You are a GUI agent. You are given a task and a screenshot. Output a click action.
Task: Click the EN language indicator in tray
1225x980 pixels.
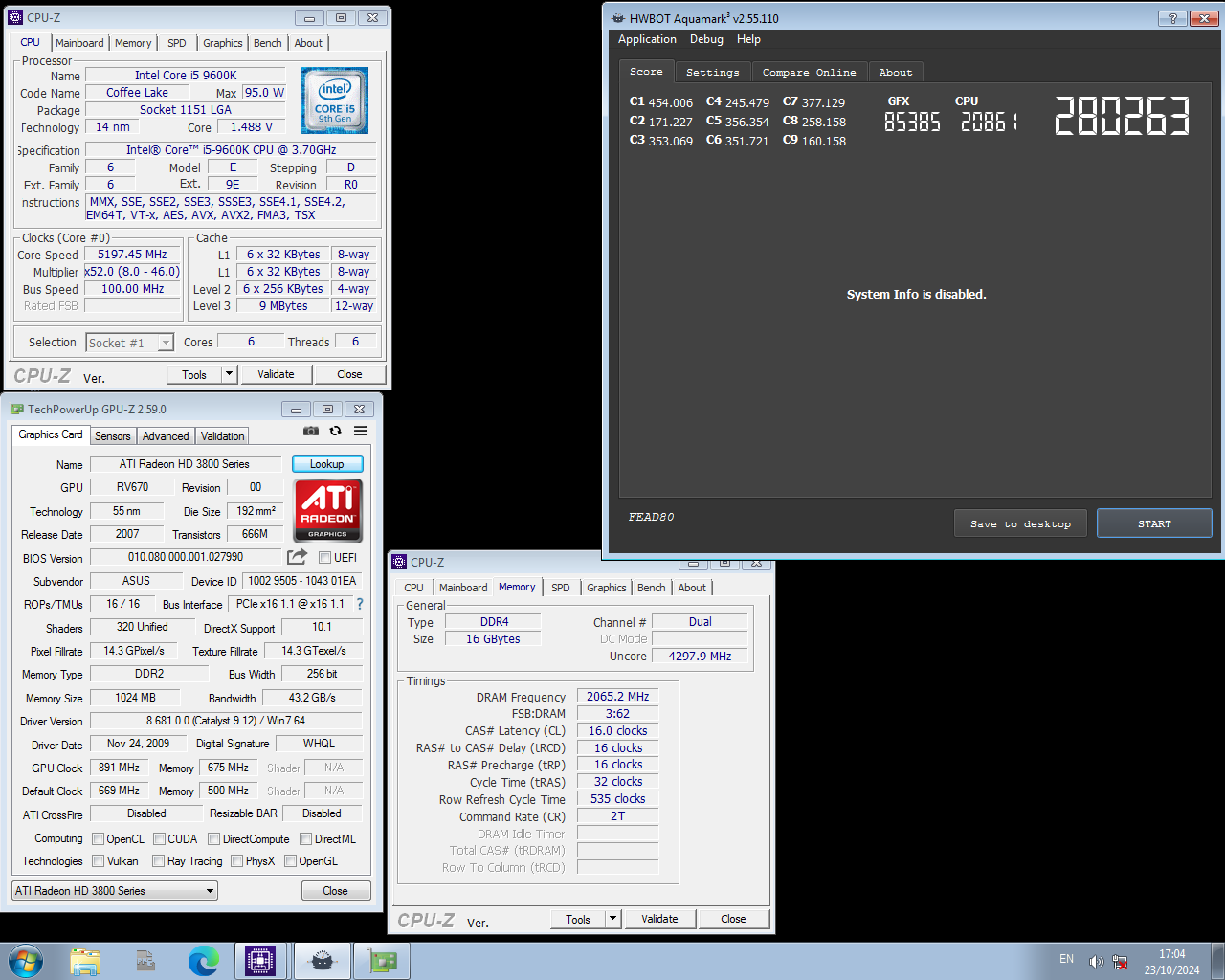point(1066,959)
